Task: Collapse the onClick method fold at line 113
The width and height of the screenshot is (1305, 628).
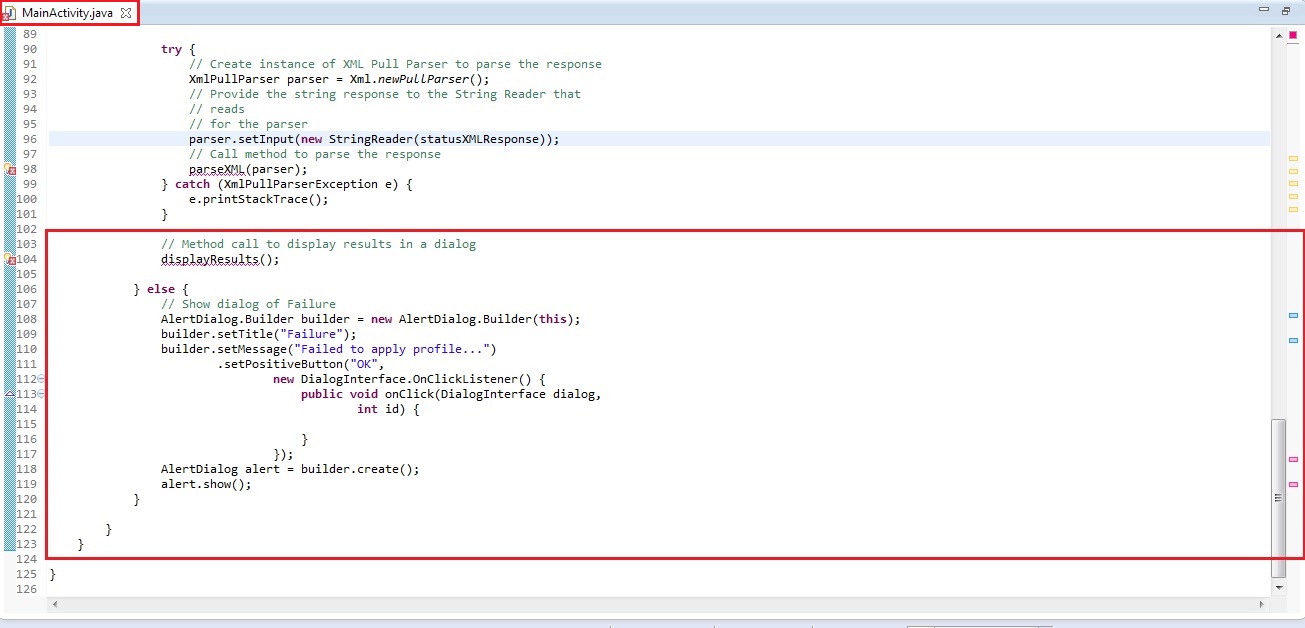Action: coord(42,395)
